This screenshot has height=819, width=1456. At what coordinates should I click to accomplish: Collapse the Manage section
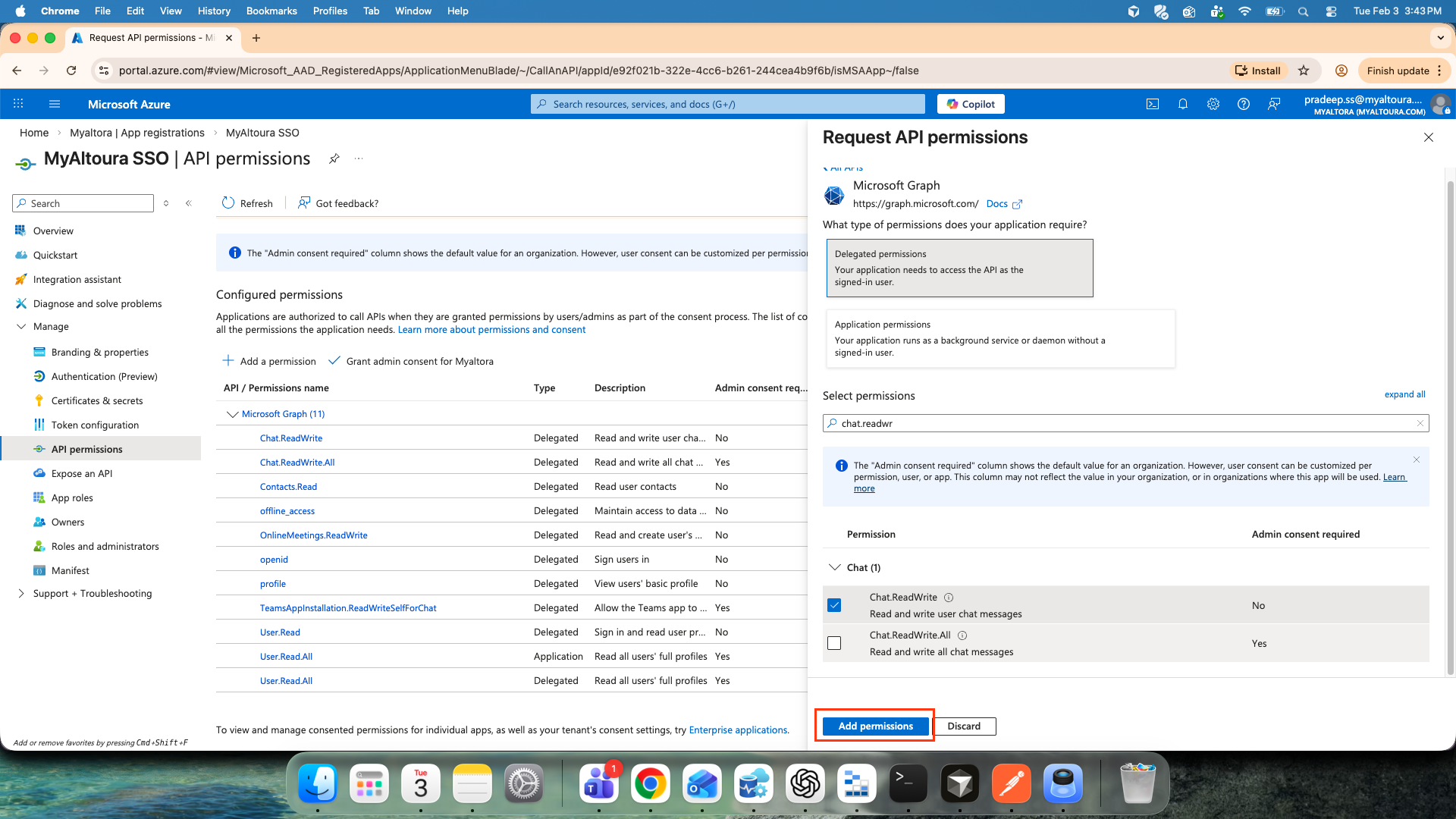pos(21,326)
